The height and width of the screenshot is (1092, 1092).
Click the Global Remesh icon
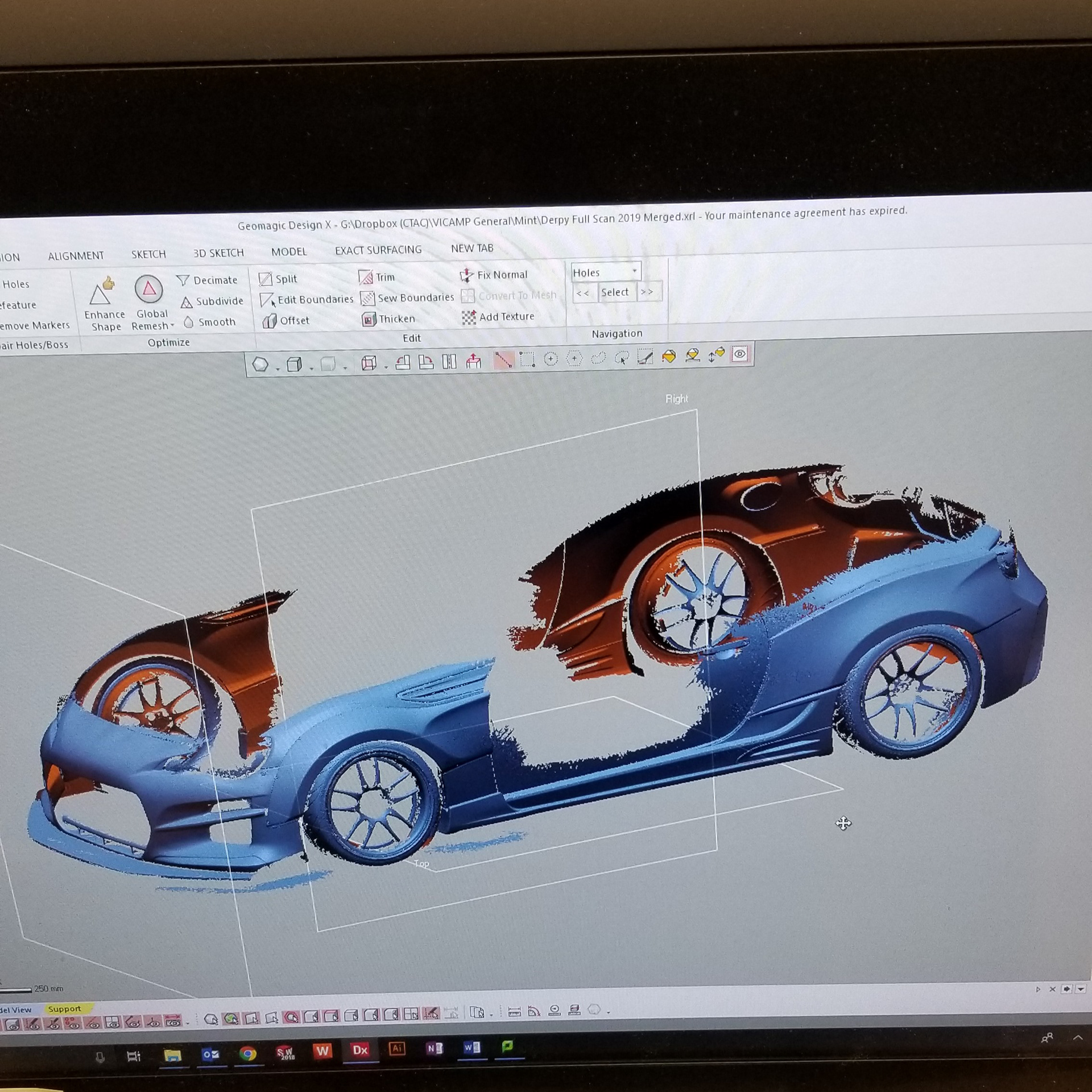tap(149, 289)
